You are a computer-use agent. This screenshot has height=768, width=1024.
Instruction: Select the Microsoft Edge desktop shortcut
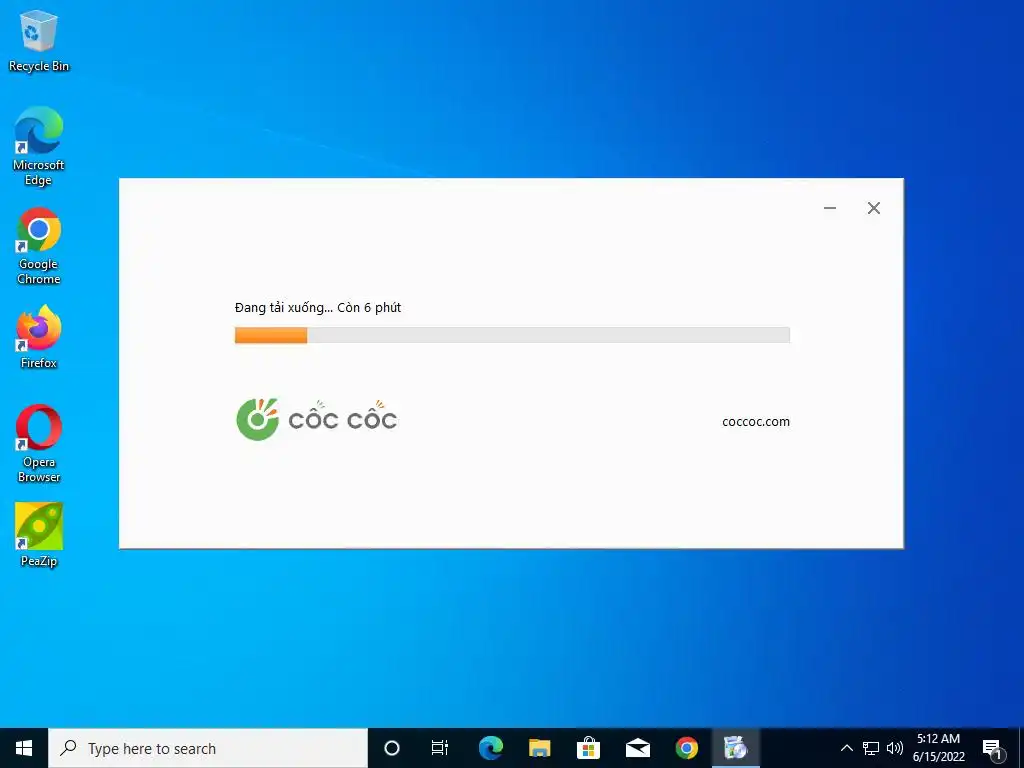(39, 146)
